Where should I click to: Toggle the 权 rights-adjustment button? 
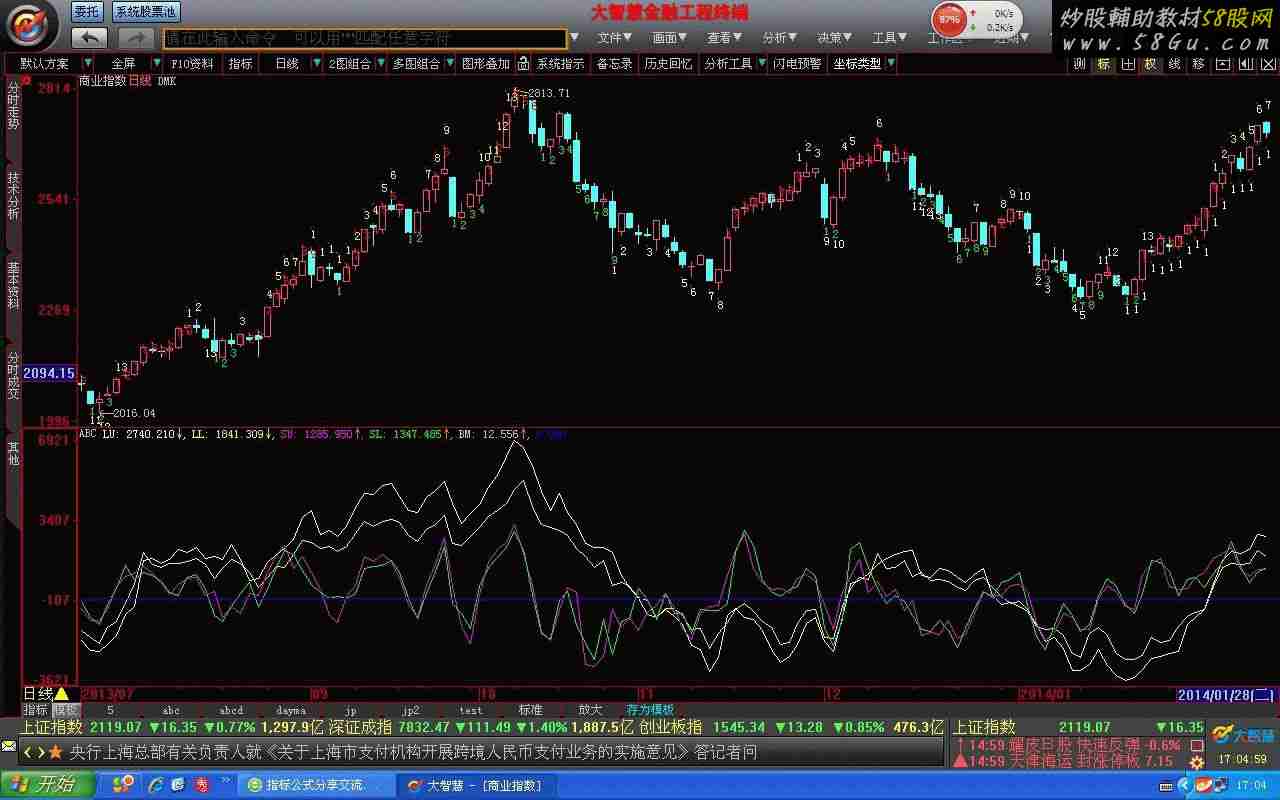point(1150,64)
